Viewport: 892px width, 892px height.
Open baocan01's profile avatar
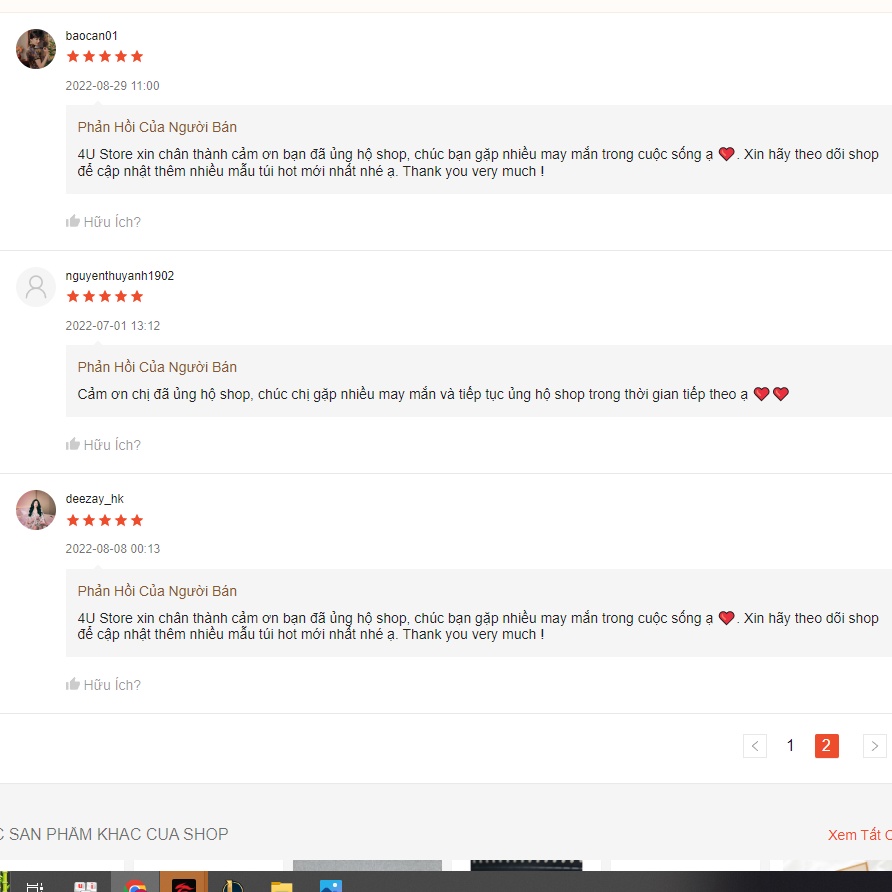(36, 49)
